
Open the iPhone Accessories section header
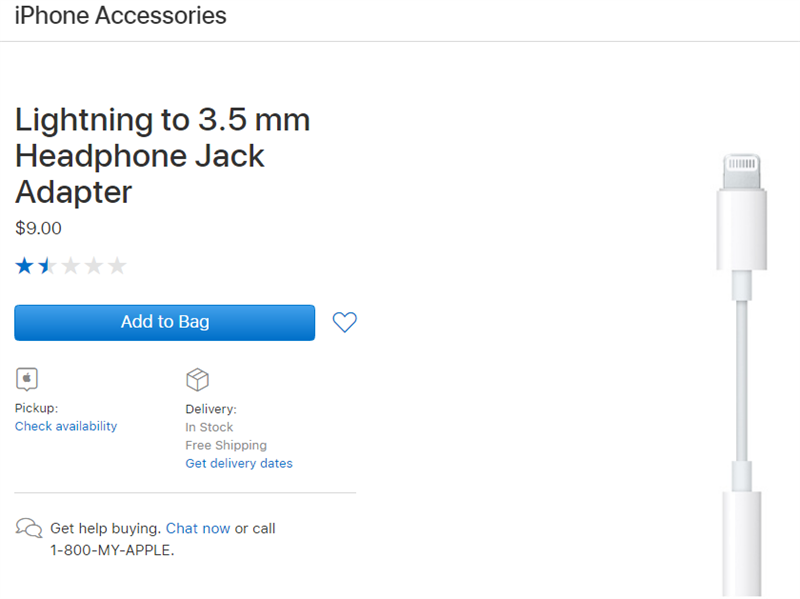click(x=120, y=16)
